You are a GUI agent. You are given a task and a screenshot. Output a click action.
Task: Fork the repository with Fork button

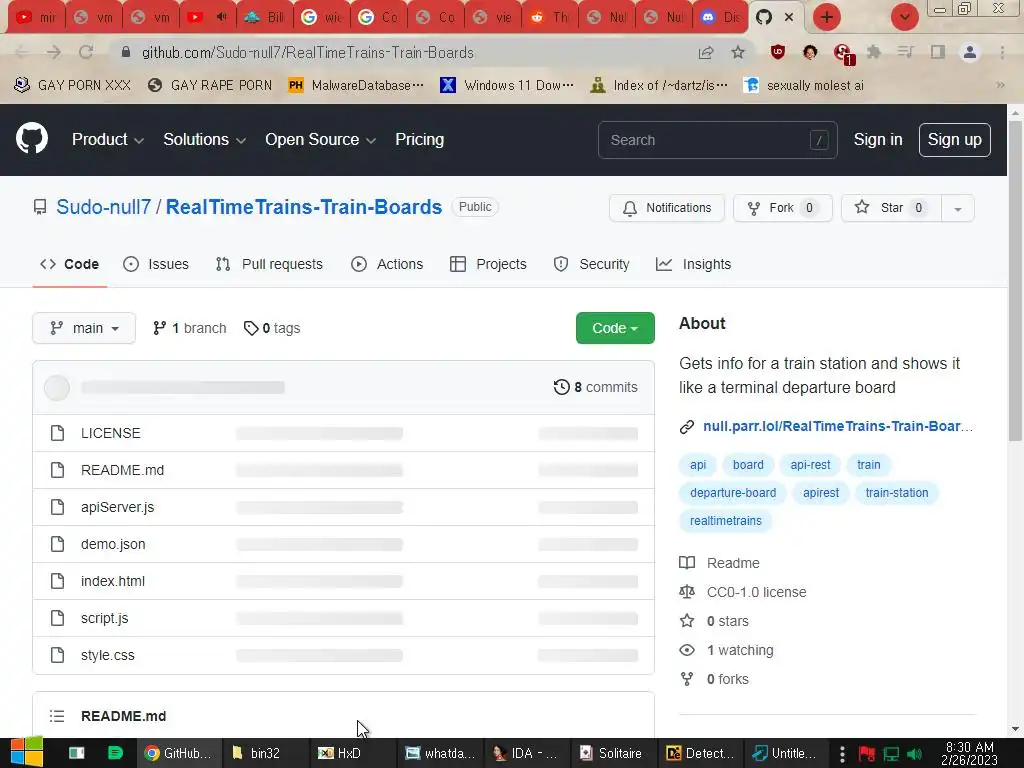coord(783,208)
